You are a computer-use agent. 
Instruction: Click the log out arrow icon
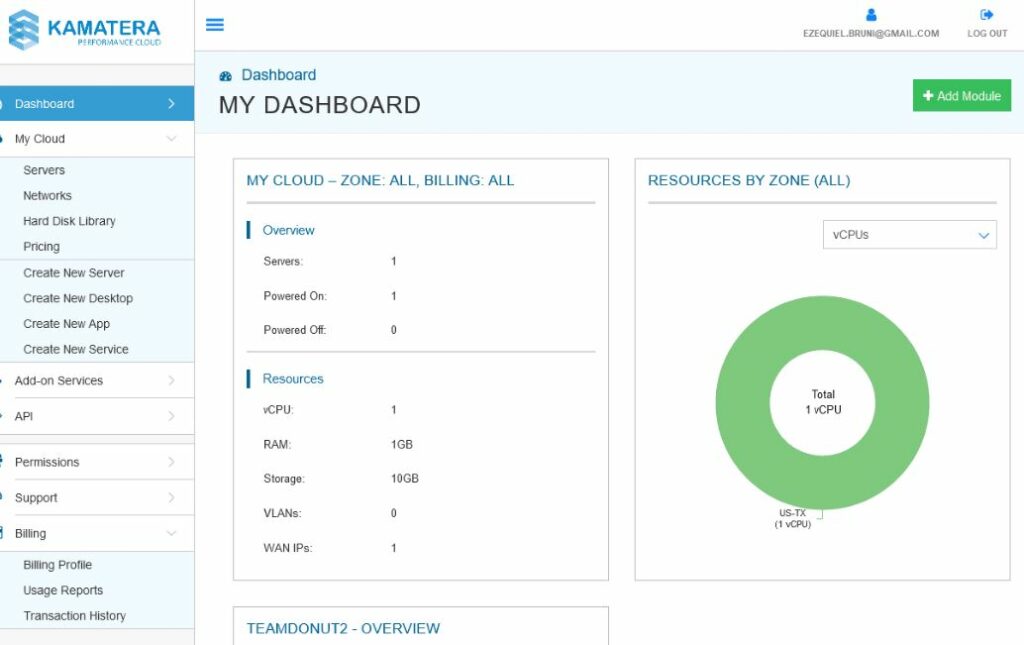coord(987,14)
